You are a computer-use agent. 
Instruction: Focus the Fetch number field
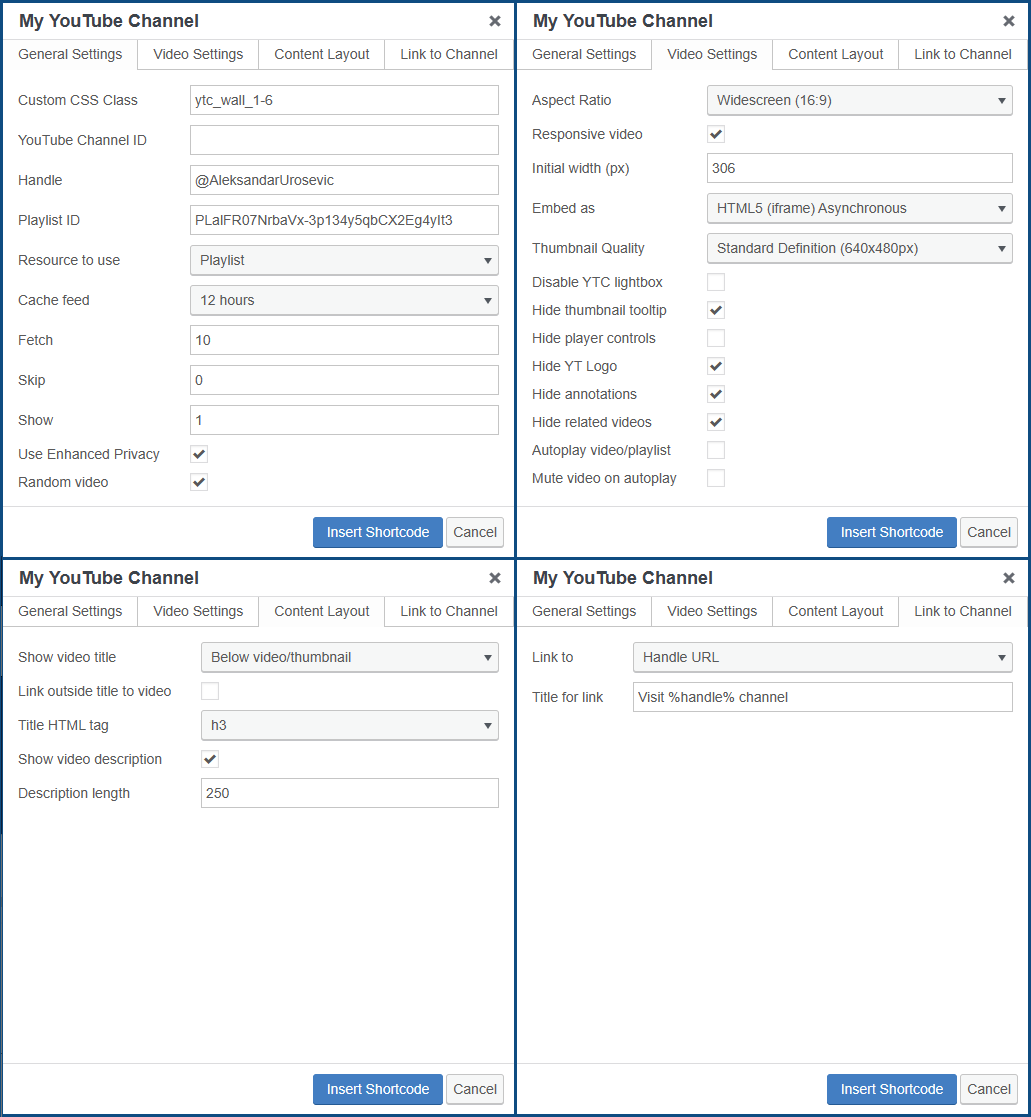pos(344,340)
